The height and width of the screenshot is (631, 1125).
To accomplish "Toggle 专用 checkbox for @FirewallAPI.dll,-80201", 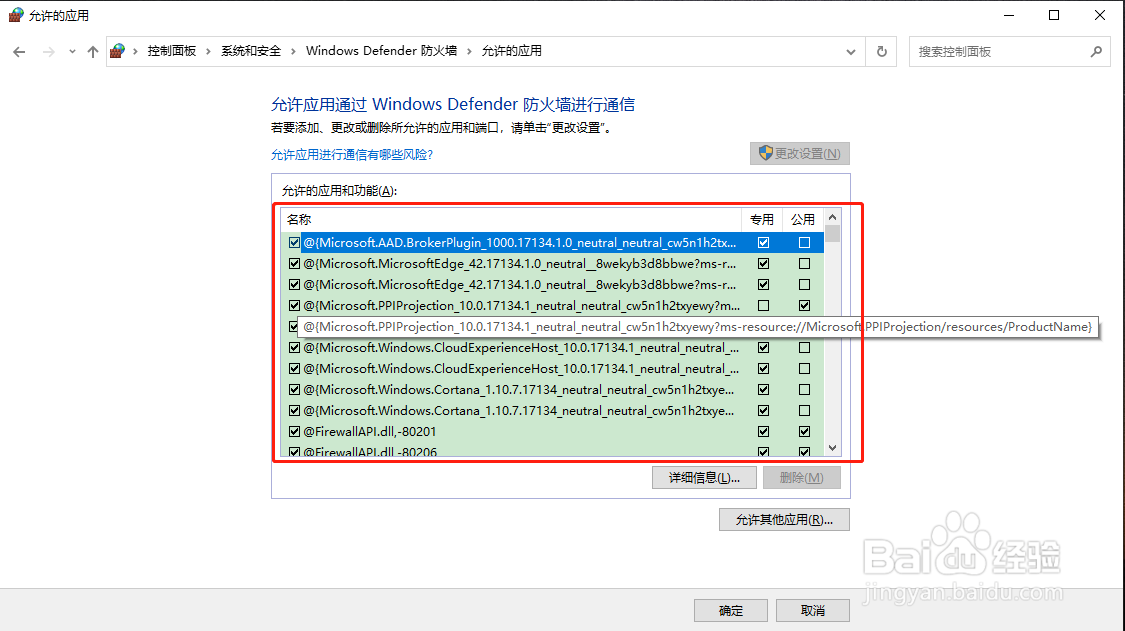I will click(763, 431).
